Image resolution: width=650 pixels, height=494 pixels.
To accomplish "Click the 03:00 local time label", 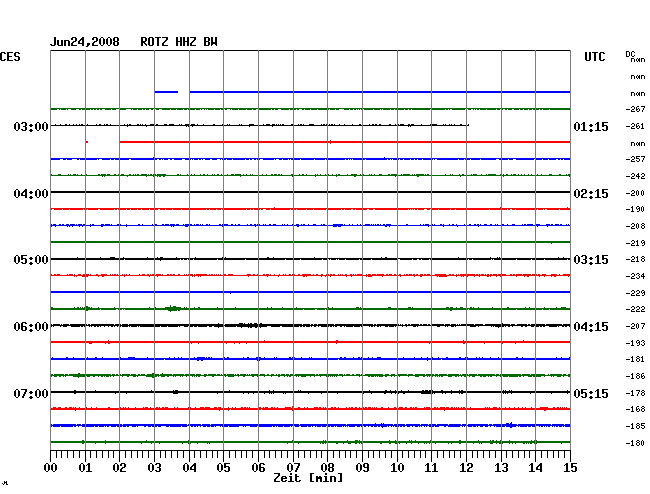I will click(x=31, y=126).
